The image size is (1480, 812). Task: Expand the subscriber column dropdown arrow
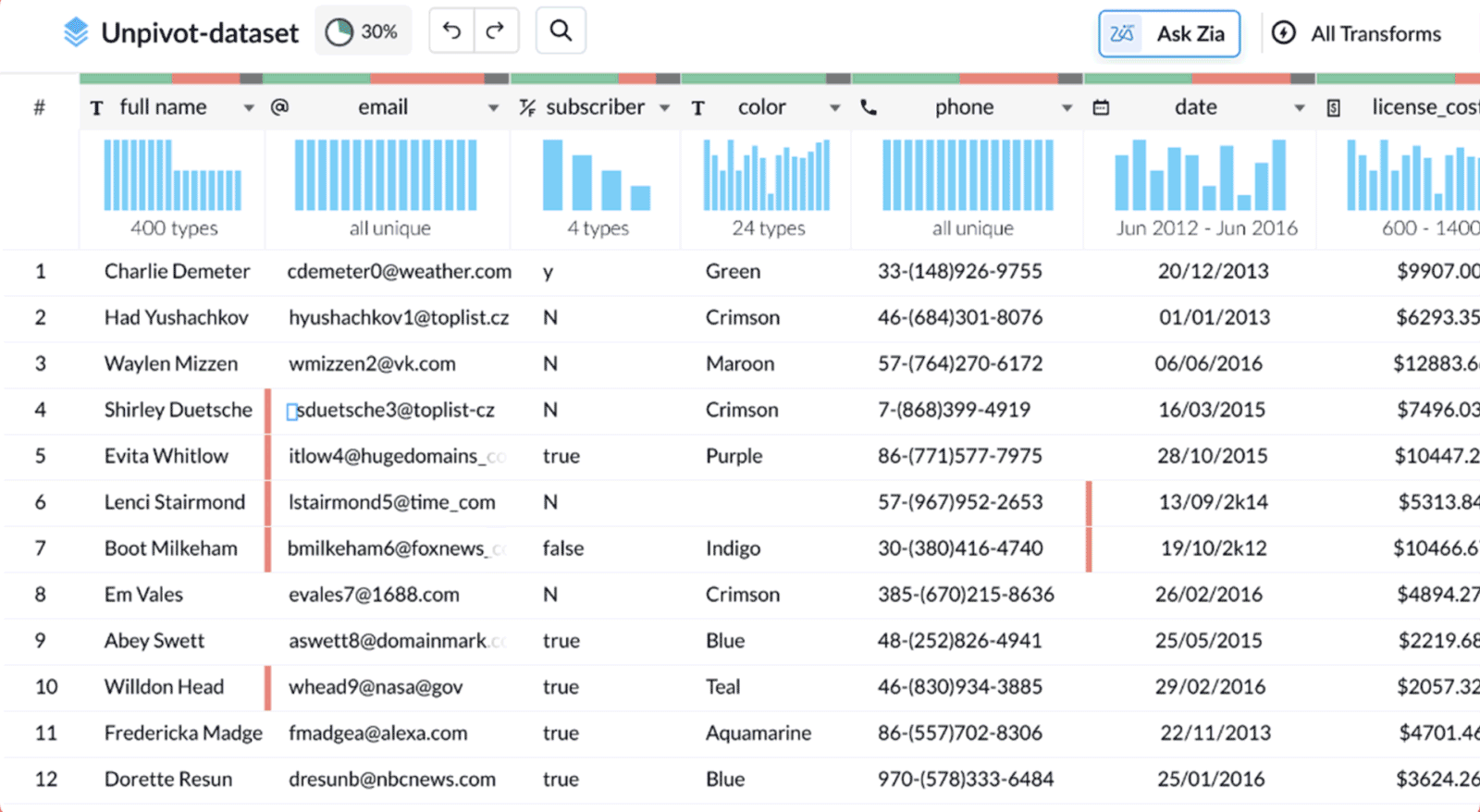pyautogui.click(x=664, y=108)
